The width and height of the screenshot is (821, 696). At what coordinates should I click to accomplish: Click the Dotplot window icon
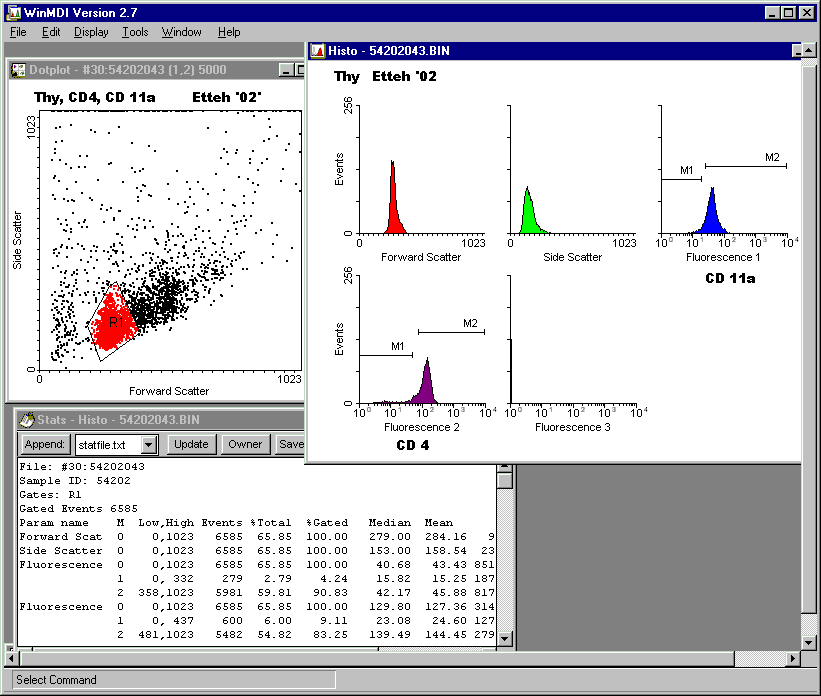coord(18,70)
